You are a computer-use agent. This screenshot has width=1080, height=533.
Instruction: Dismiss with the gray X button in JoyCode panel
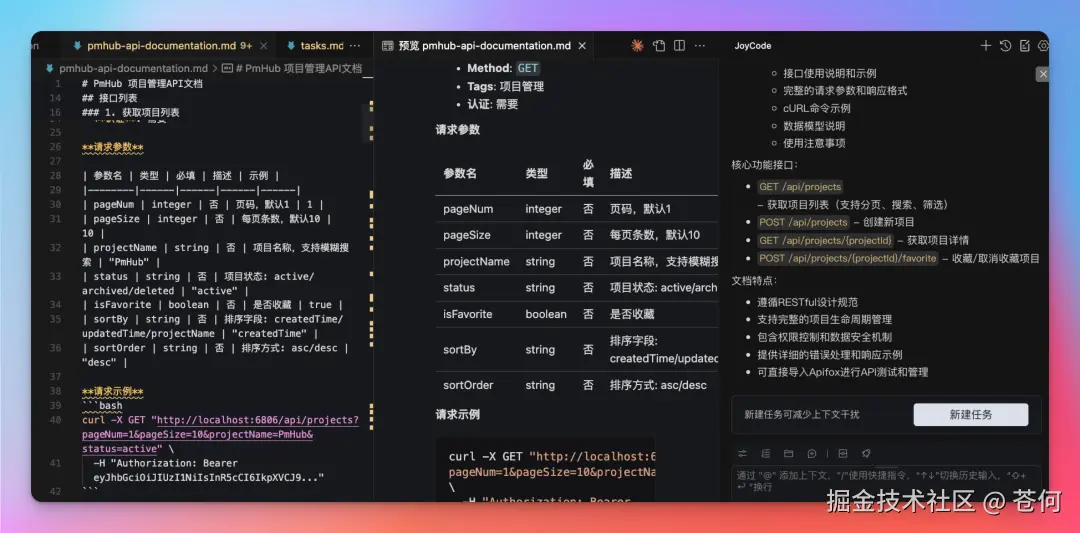tap(1043, 74)
